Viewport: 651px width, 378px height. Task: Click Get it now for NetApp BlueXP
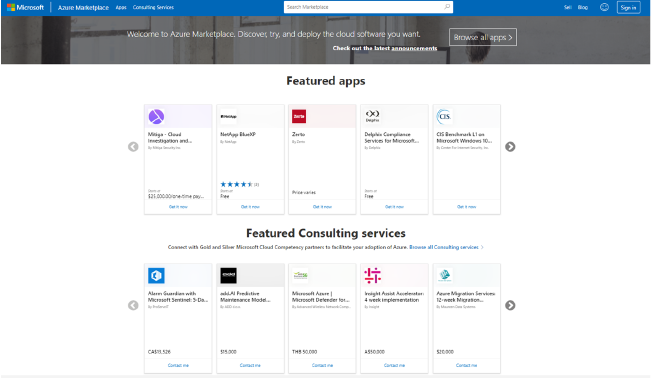250,206
